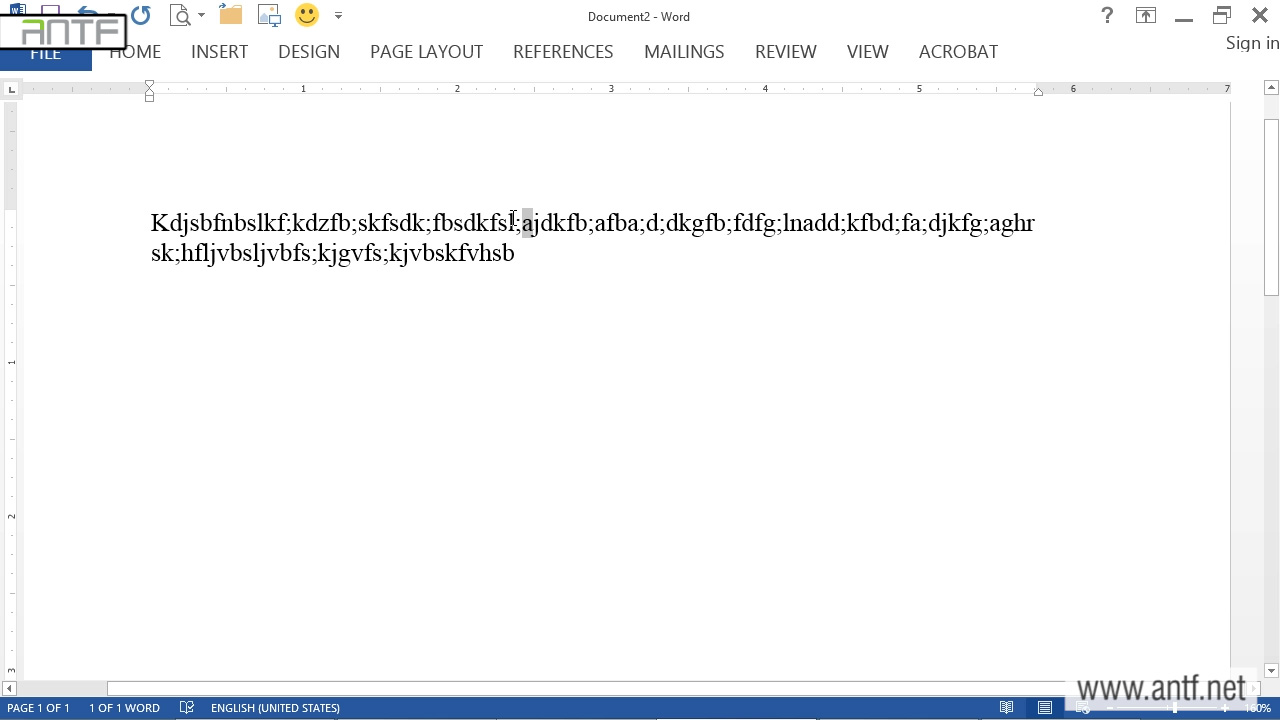
Task: Switch to Print Layout view
Action: [1045, 708]
